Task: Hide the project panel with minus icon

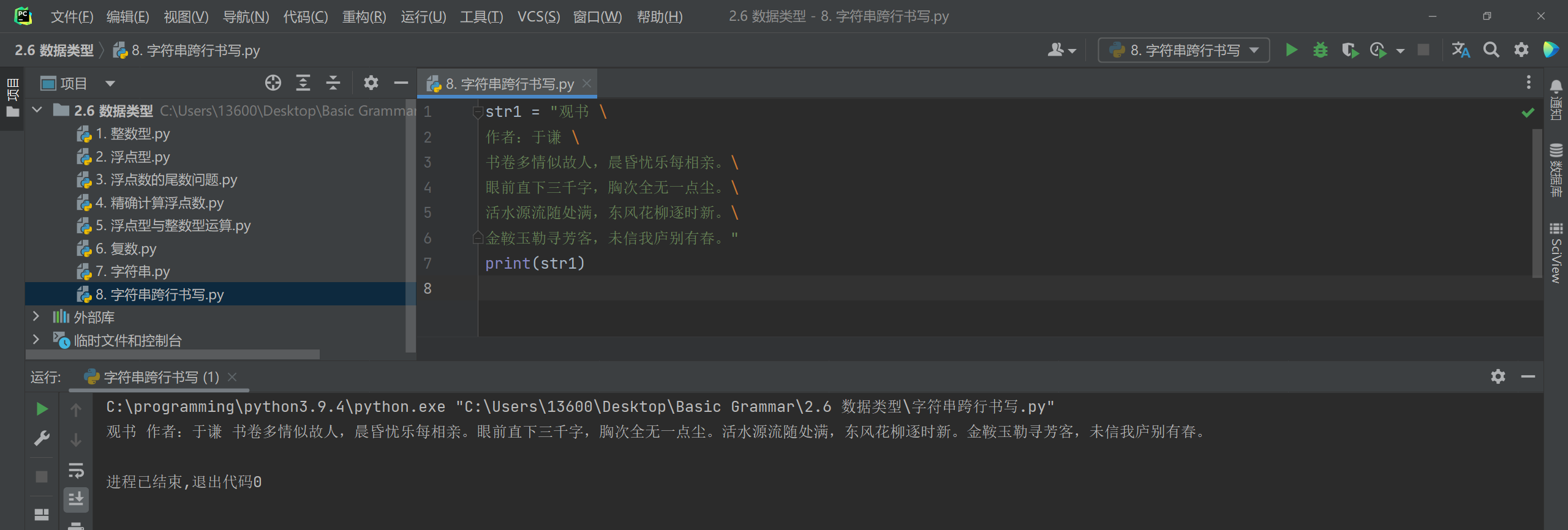Action: click(401, 83)
